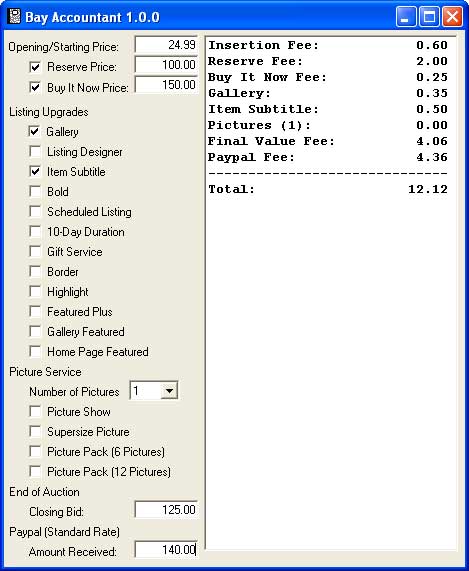This screenshot has height=571, width=469.
Task: Click the Total value 12.12
Action: pos(428,189)
